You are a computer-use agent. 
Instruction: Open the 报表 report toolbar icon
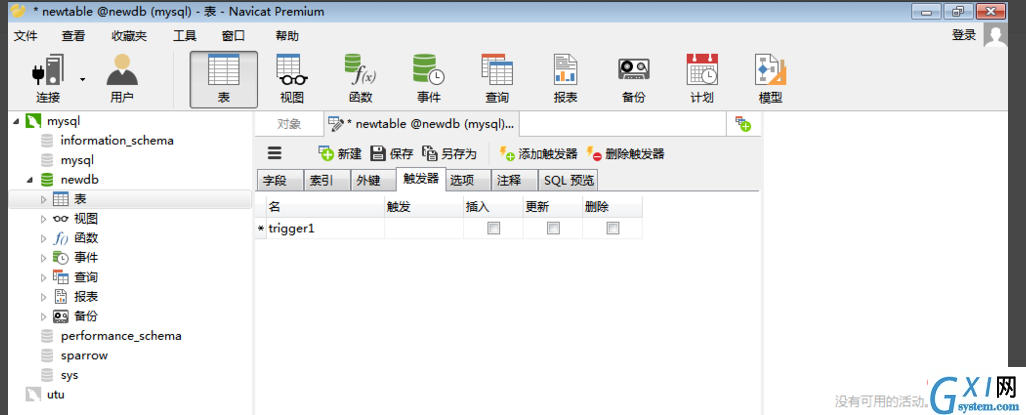[565, 79]
